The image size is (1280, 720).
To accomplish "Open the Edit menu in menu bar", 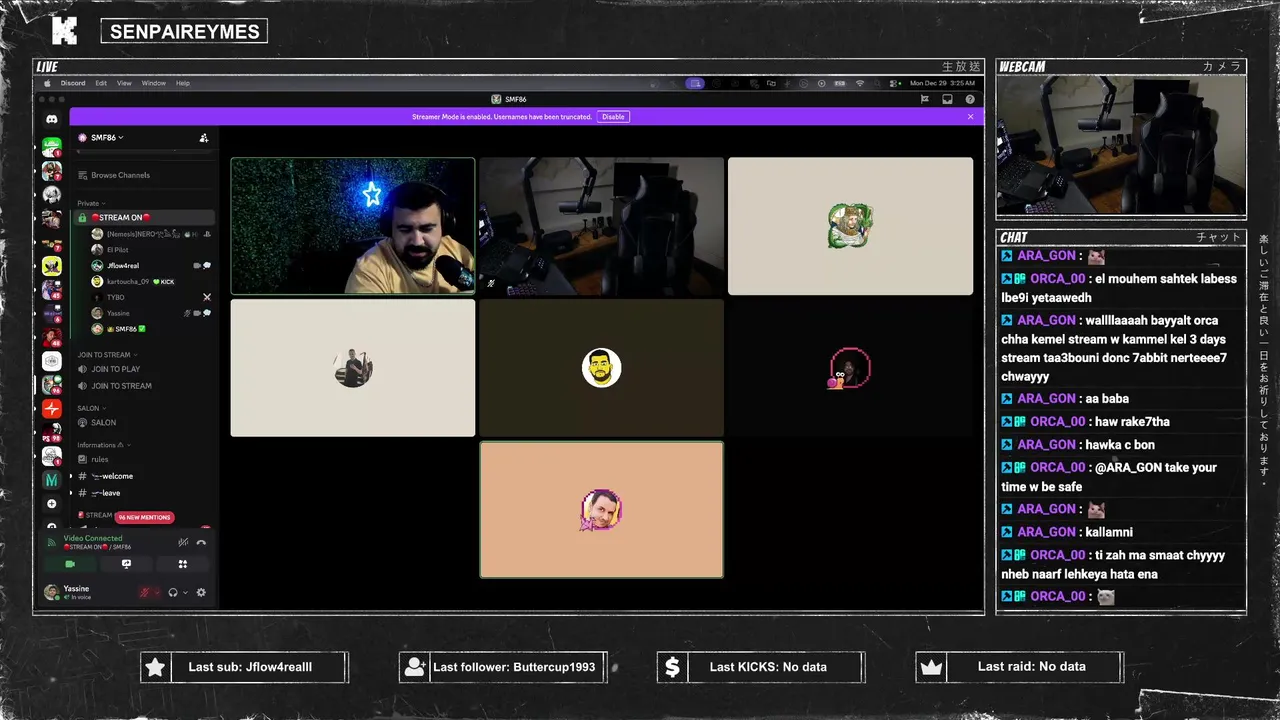I will point(101,83).
